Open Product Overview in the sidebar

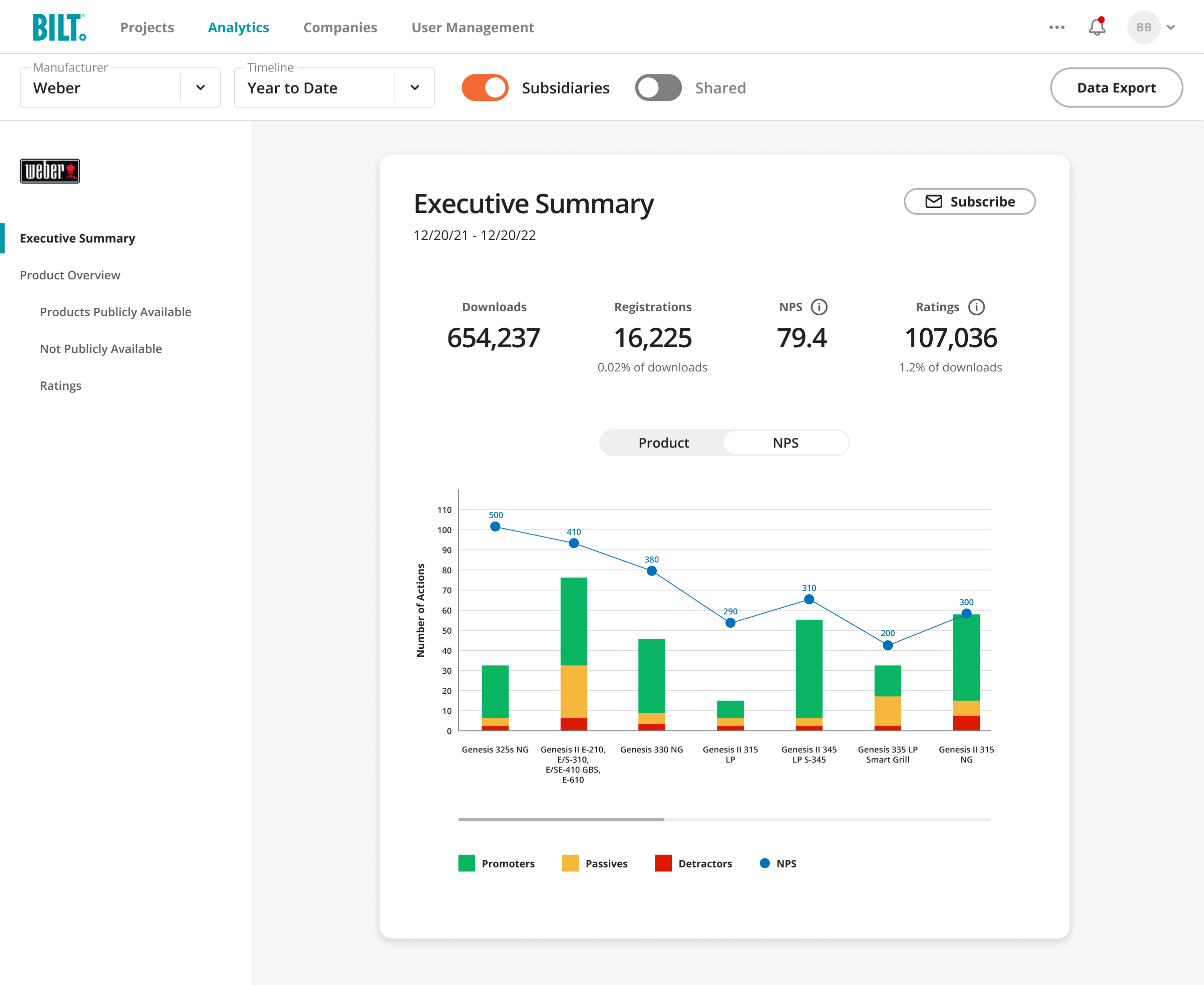[x=70, y=275]
